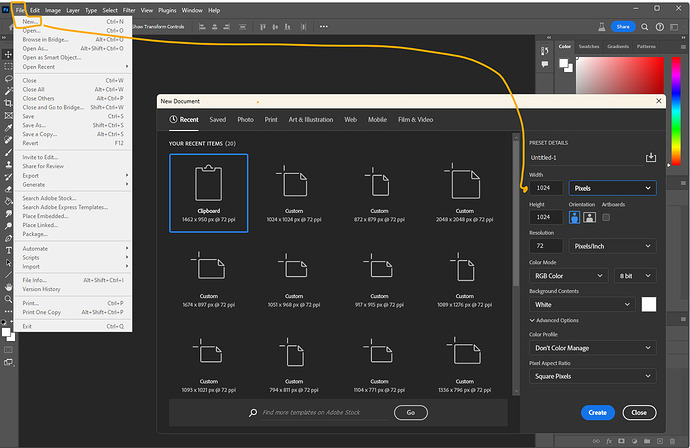690x448 pixels.
Task: Click the Width input field
Action: pyautogui.click(x=546, y=188)
